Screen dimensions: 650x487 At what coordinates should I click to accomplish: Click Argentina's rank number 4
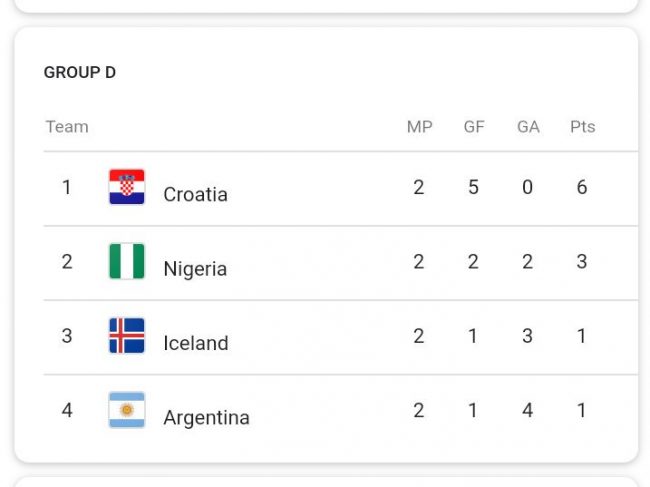[67, 410]
